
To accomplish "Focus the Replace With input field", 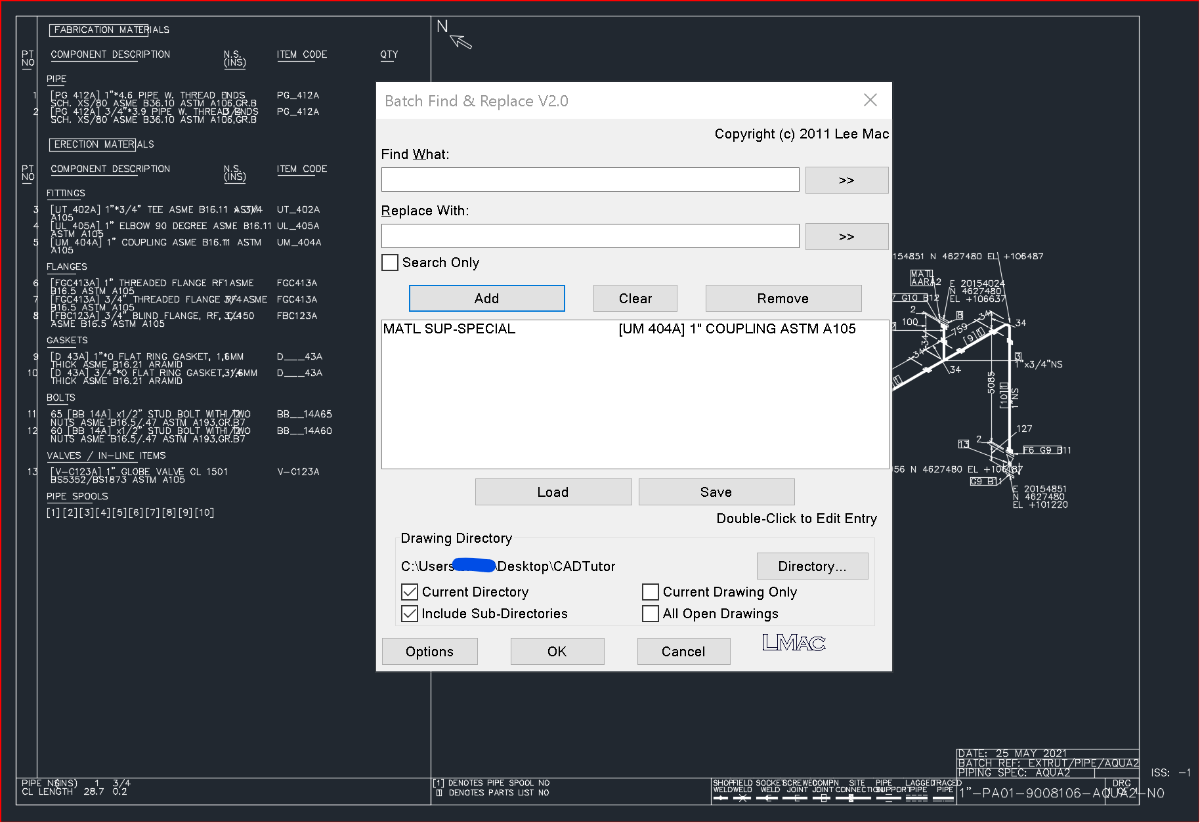I will pyautogui.click(x=590, y=237).
